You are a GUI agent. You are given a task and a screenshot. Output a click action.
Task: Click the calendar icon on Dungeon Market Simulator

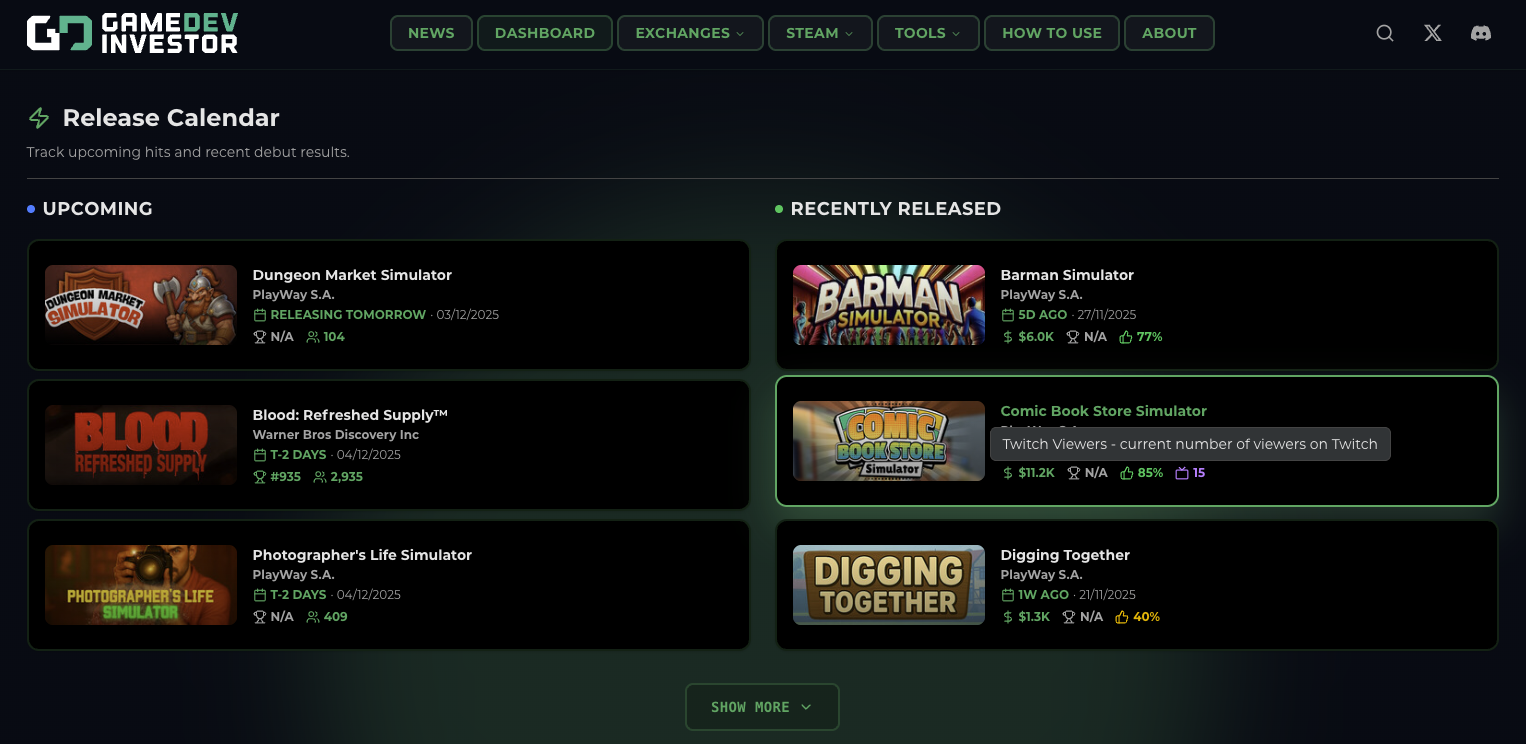tap(261, 313)
